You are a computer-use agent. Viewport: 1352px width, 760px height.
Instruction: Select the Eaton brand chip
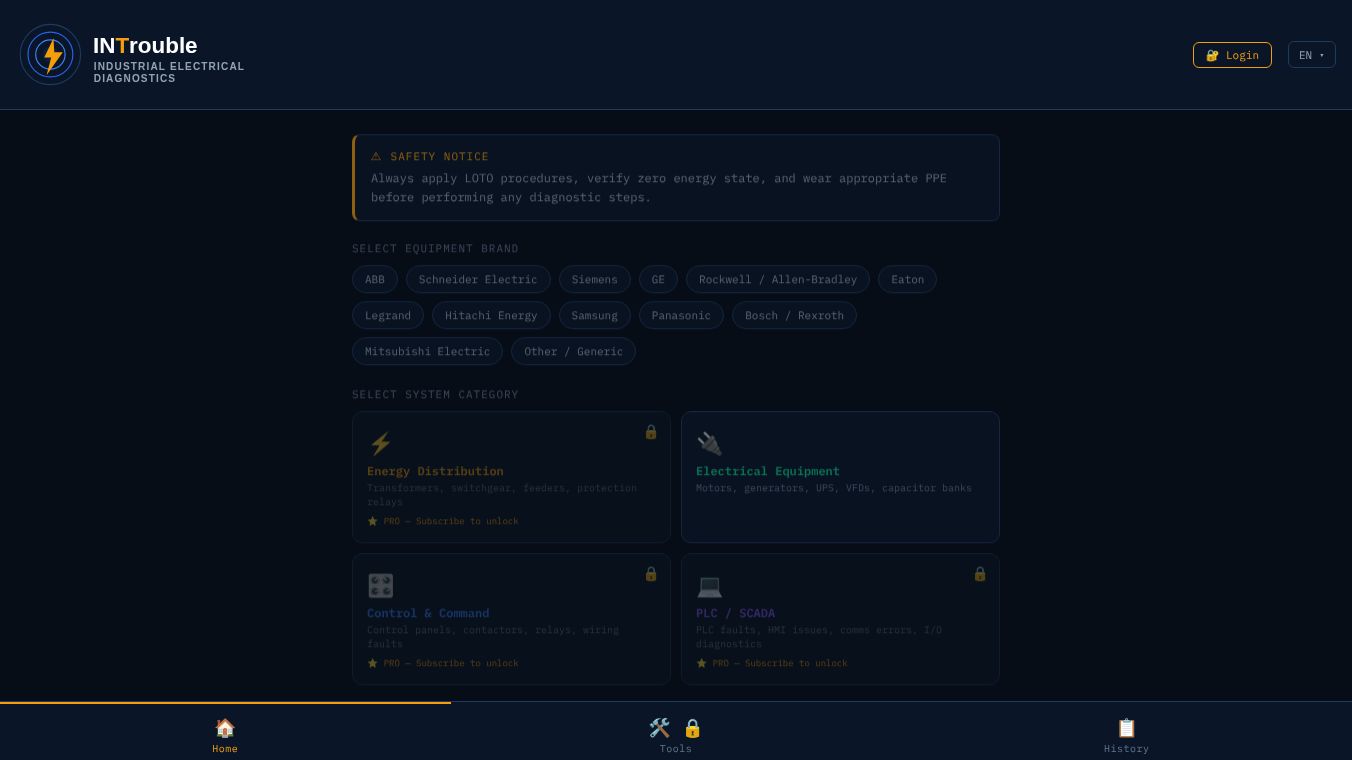pyautogui.click(x=907, y=279)
